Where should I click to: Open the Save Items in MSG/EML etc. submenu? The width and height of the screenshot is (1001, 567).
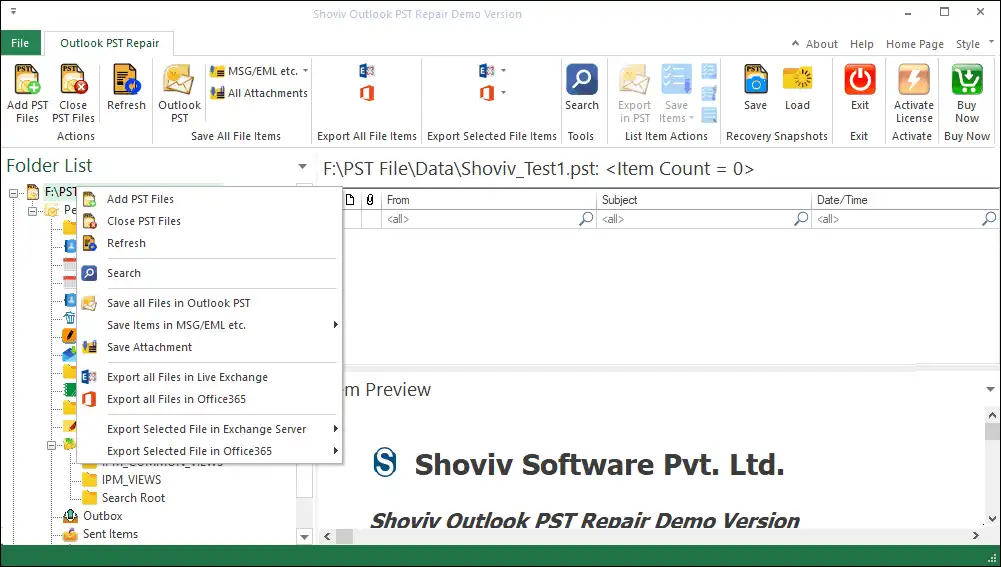point(209,325)
